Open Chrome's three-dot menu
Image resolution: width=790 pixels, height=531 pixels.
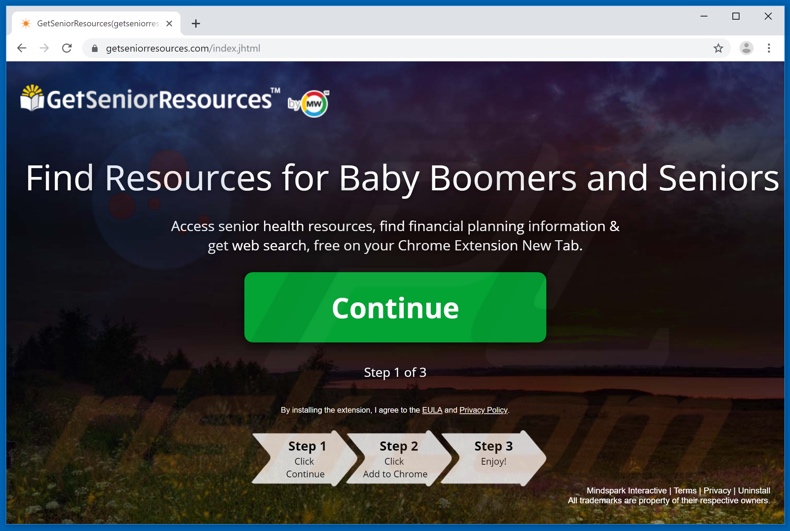pyautogui.click(x=769, y=48)
